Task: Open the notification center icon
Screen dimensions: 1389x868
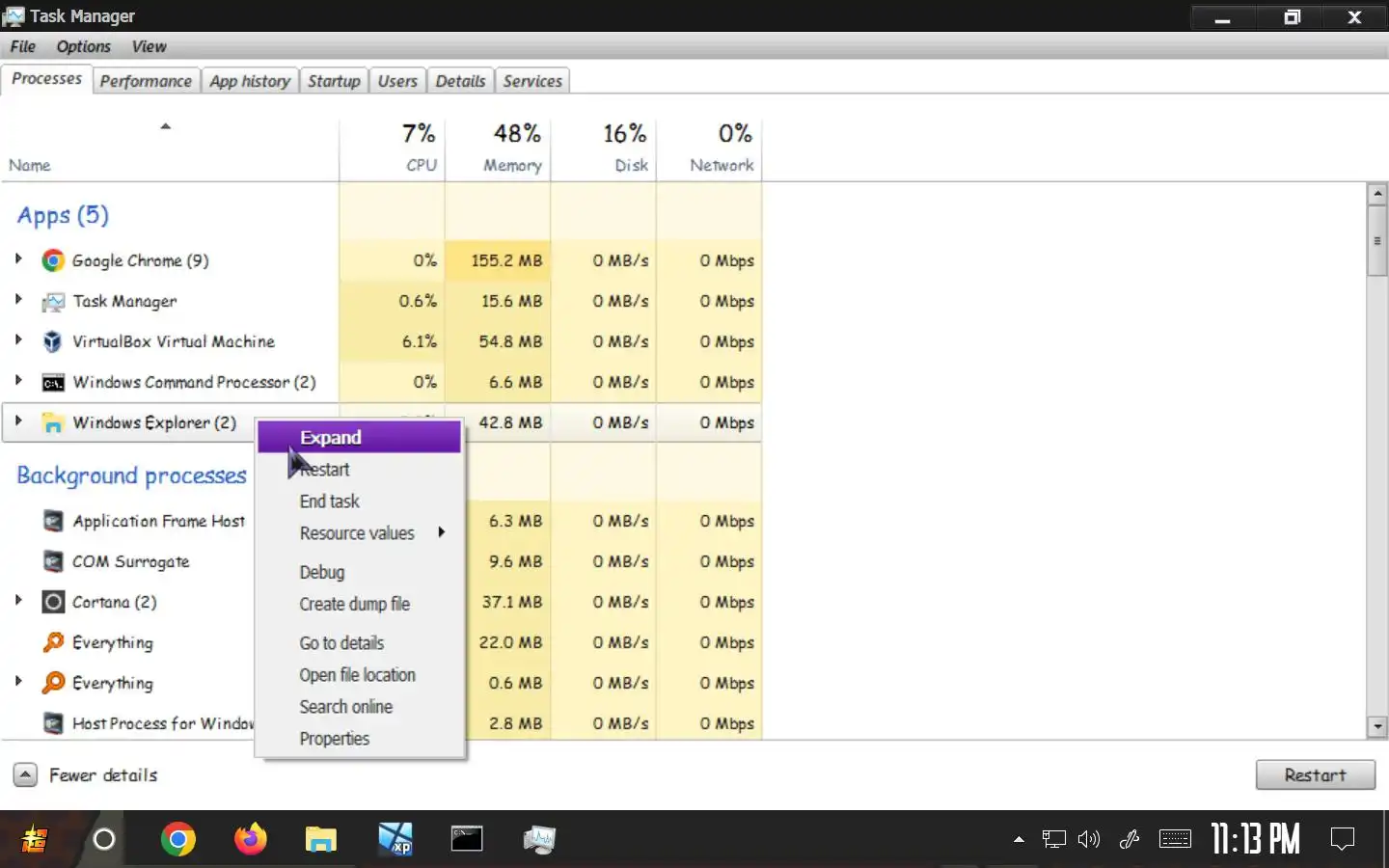Action: 1343,839
